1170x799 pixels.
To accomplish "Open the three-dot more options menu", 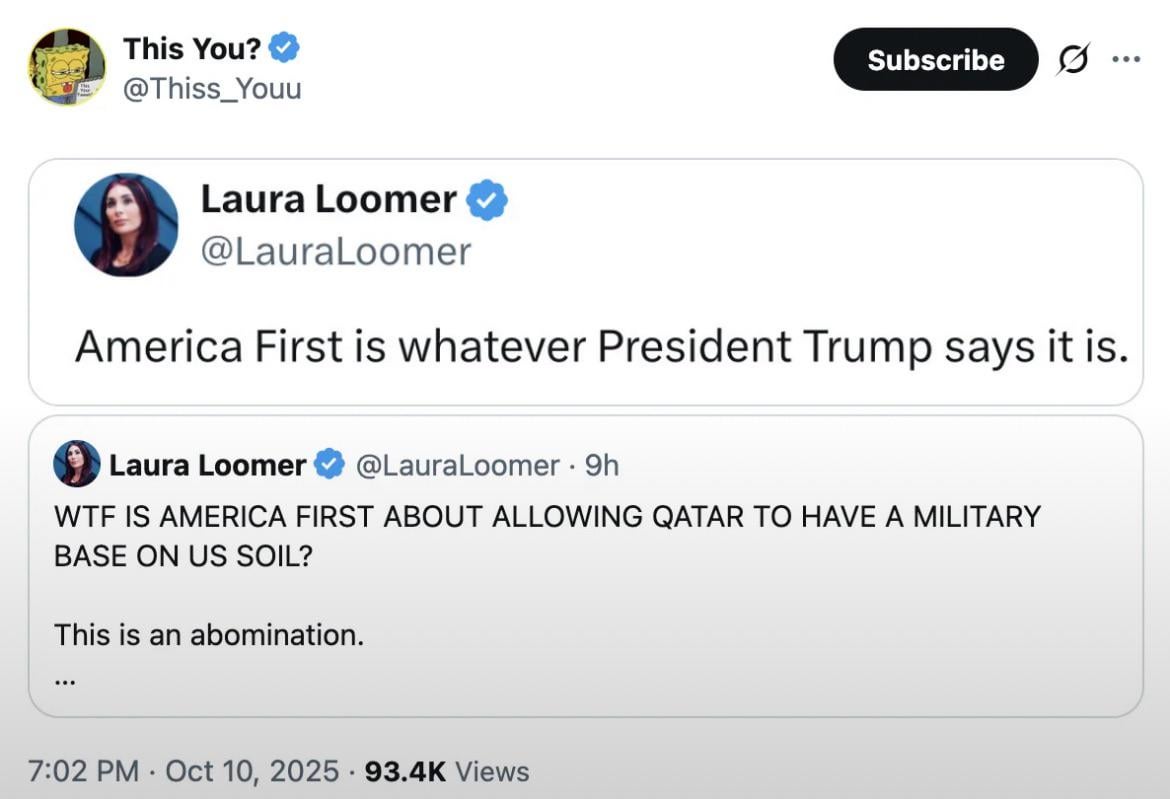I will pyautogui.click(x=1126, y=59).
